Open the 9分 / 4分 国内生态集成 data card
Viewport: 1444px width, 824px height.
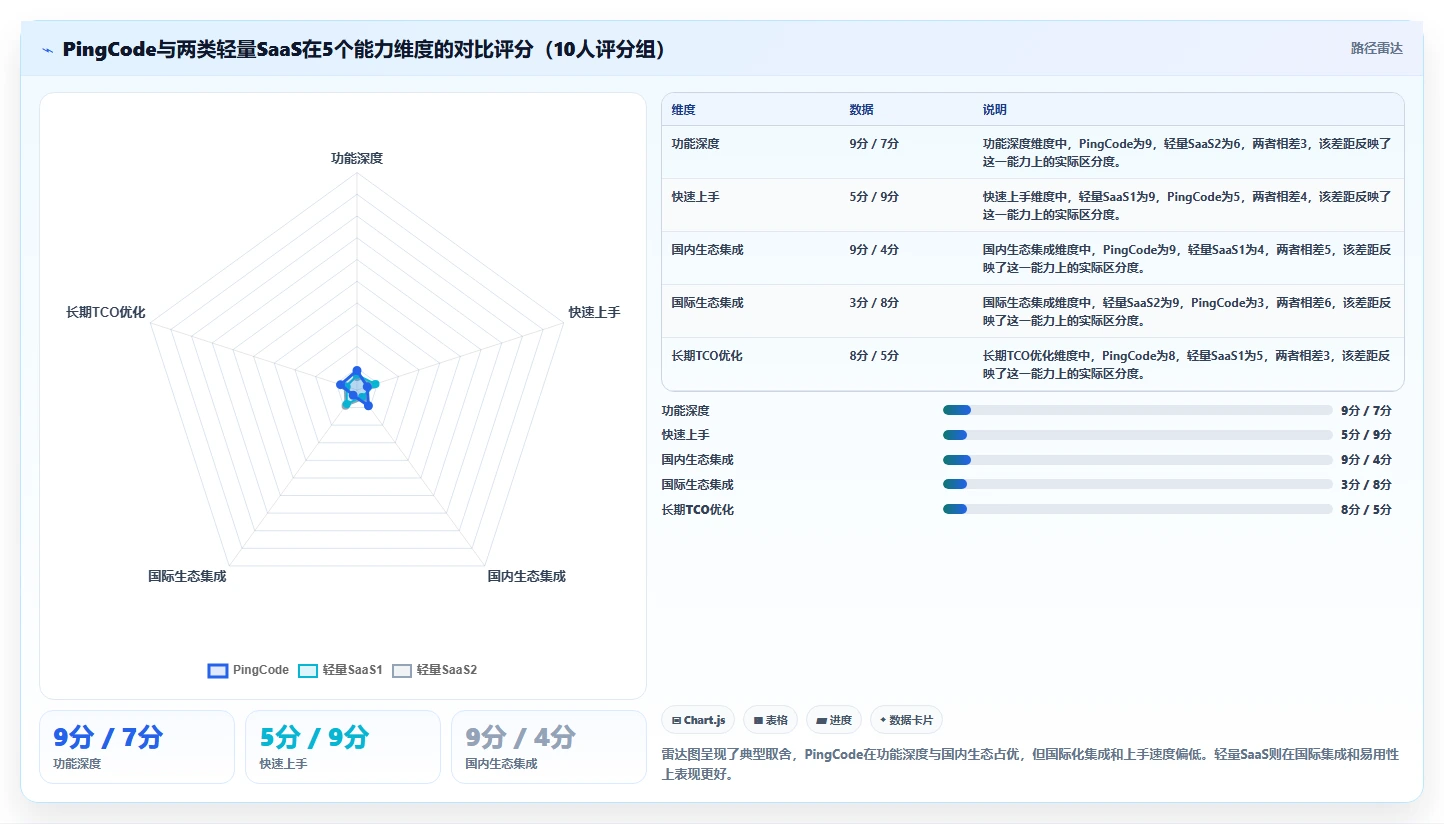(x=549, y=747)
